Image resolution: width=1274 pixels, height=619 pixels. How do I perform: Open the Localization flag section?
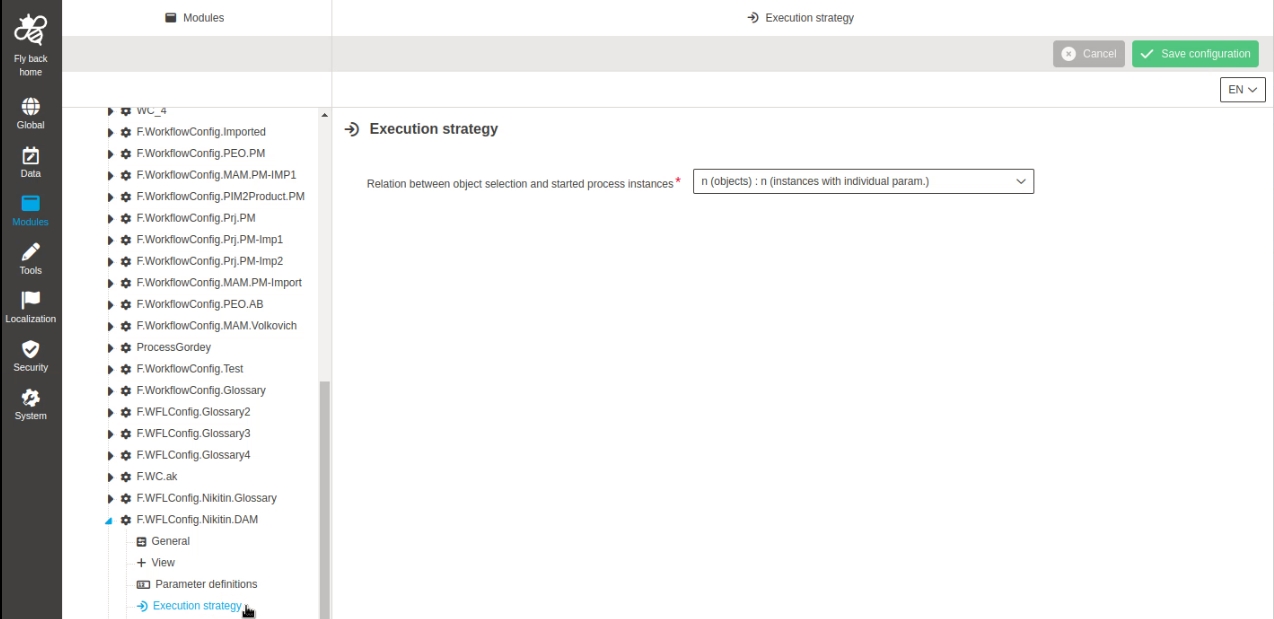(30, 308)
